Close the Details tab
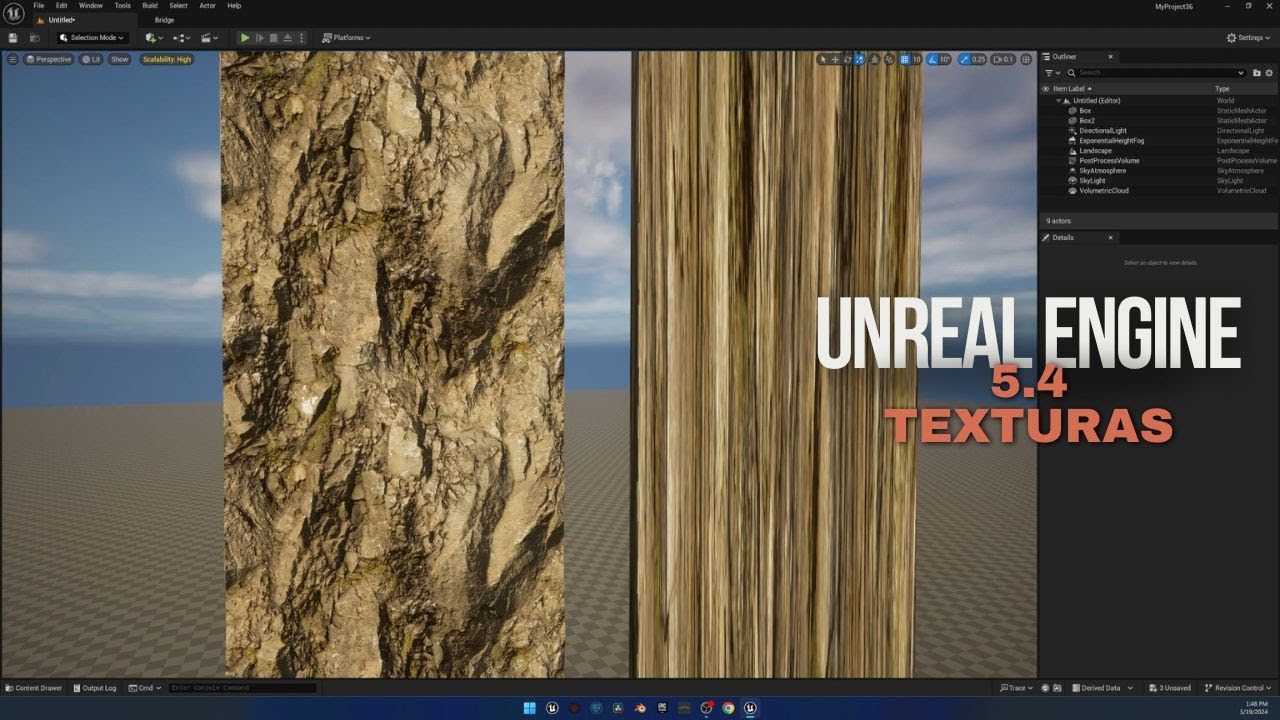The height and width of the screenshot is (720, 1280). tap(1110, 238)
